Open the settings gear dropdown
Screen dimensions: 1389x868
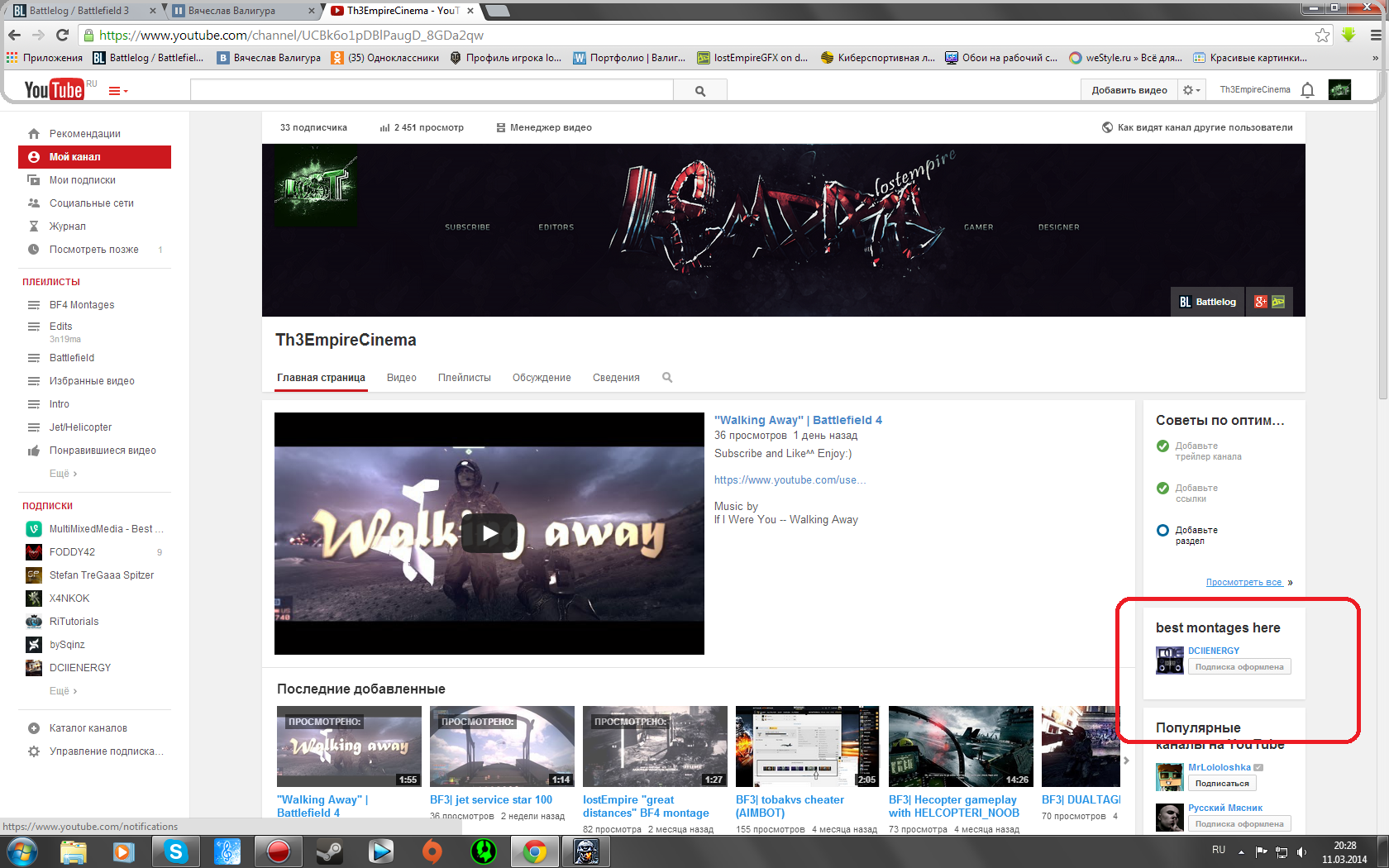pos(1191,90)
